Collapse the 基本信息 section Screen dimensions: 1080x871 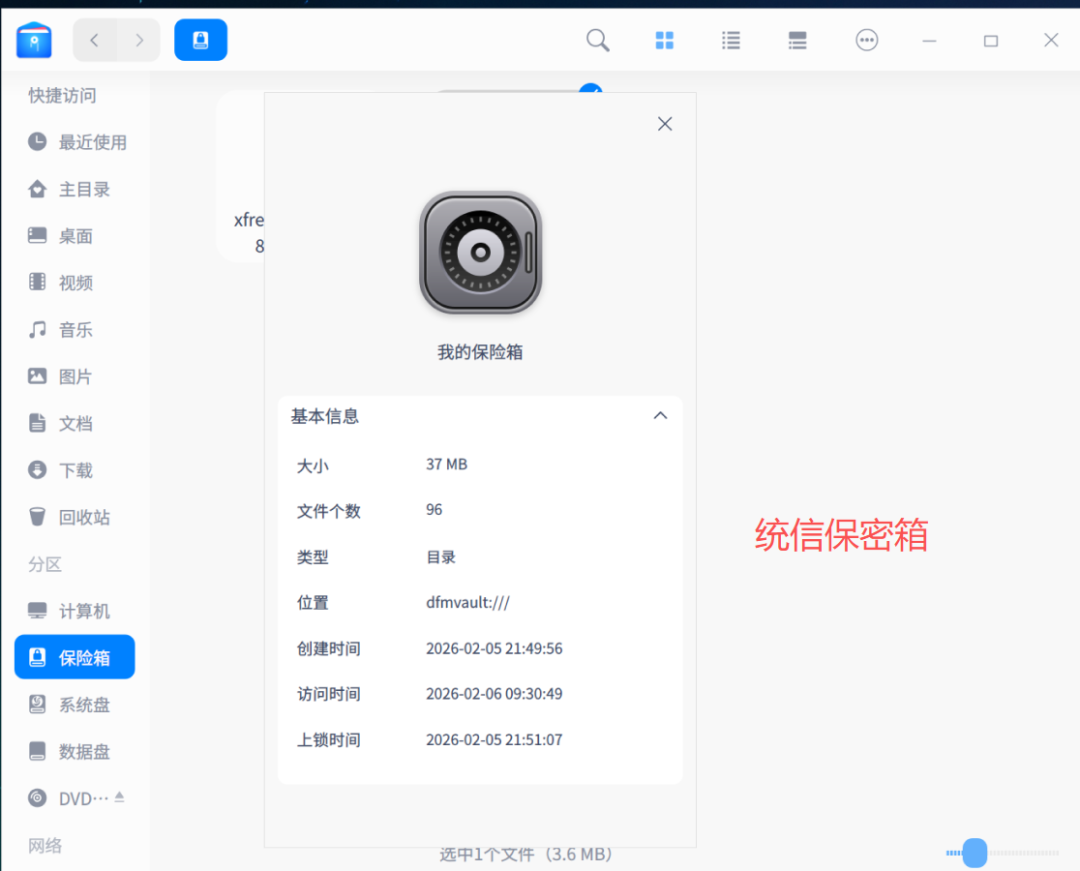click(660, 416)
